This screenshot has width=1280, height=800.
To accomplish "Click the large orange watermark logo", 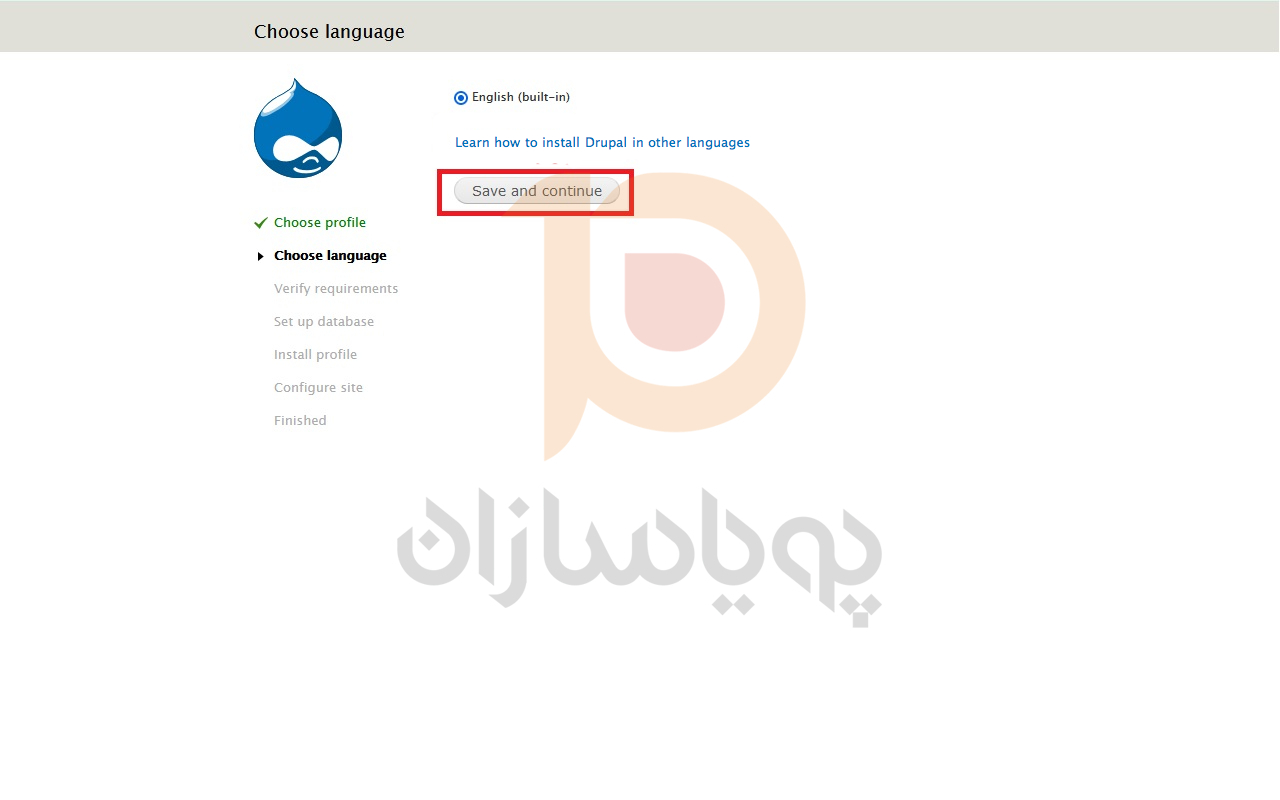I will pos(675,316).
